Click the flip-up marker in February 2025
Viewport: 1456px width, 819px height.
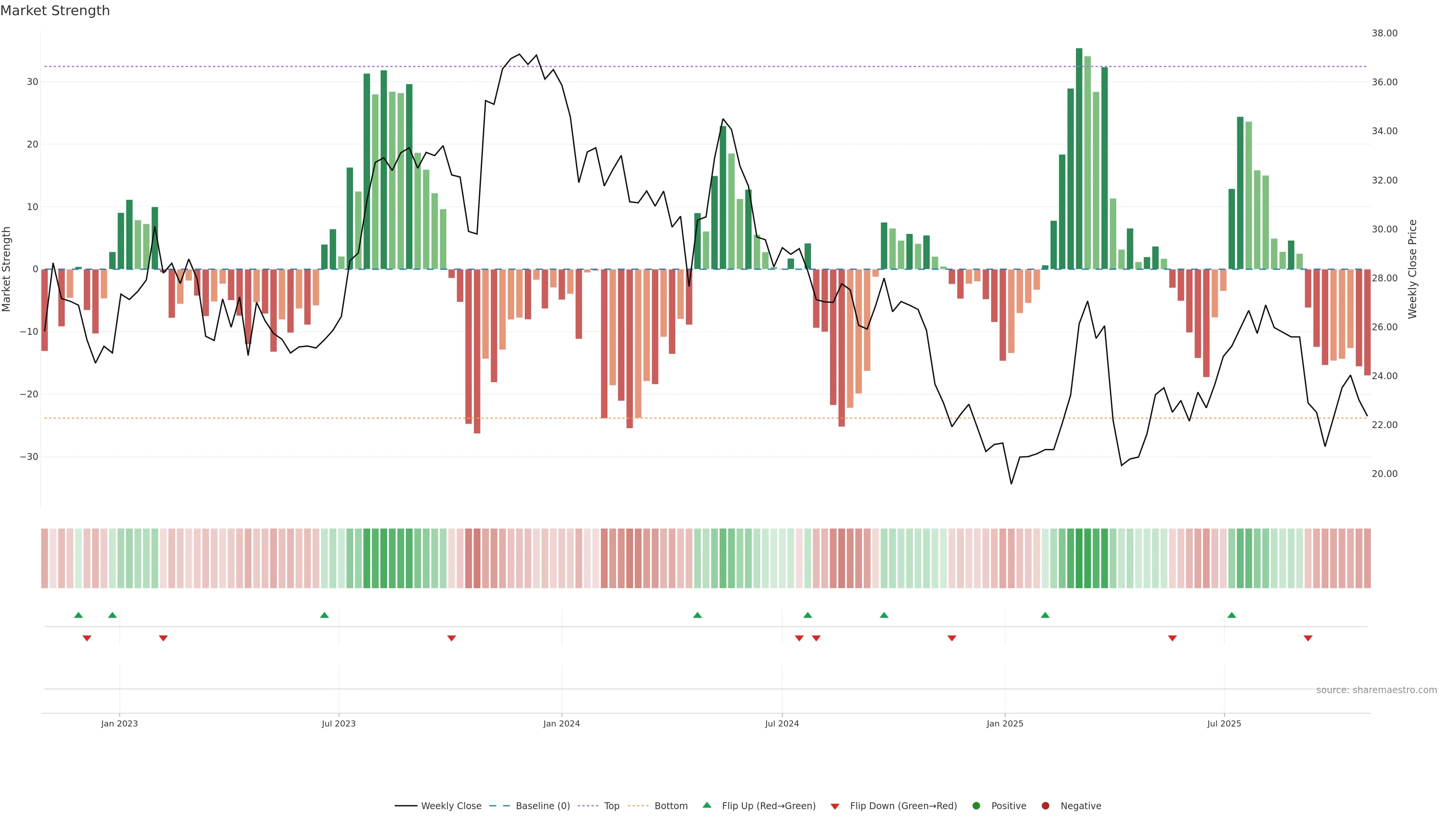[1045, 615]
